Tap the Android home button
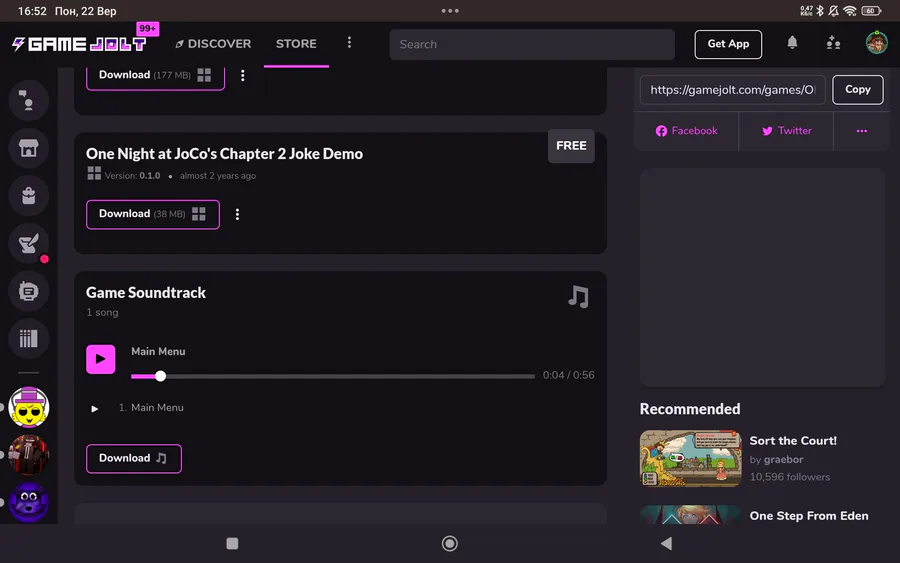900x563 pixels. tap(449, 543)
